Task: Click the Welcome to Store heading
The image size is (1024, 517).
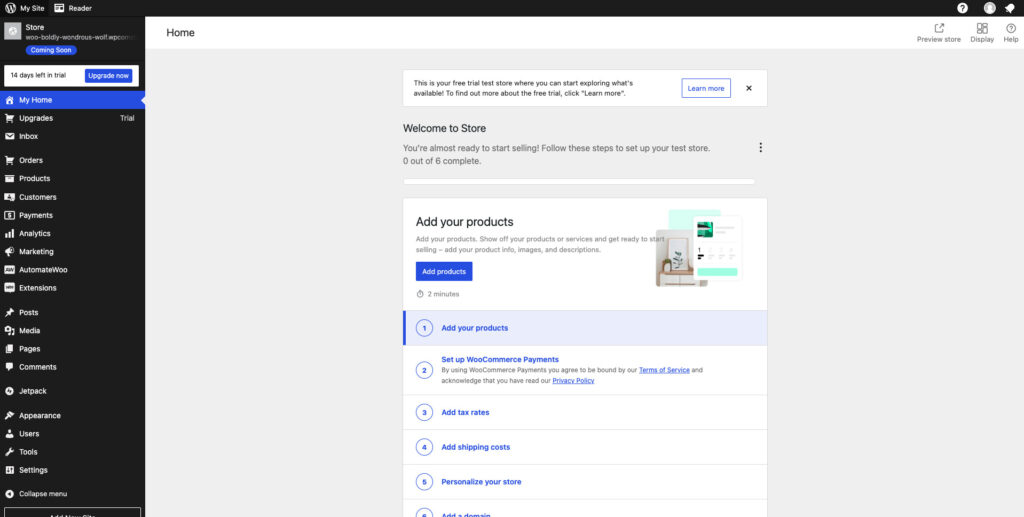Action: click(444, 129)
